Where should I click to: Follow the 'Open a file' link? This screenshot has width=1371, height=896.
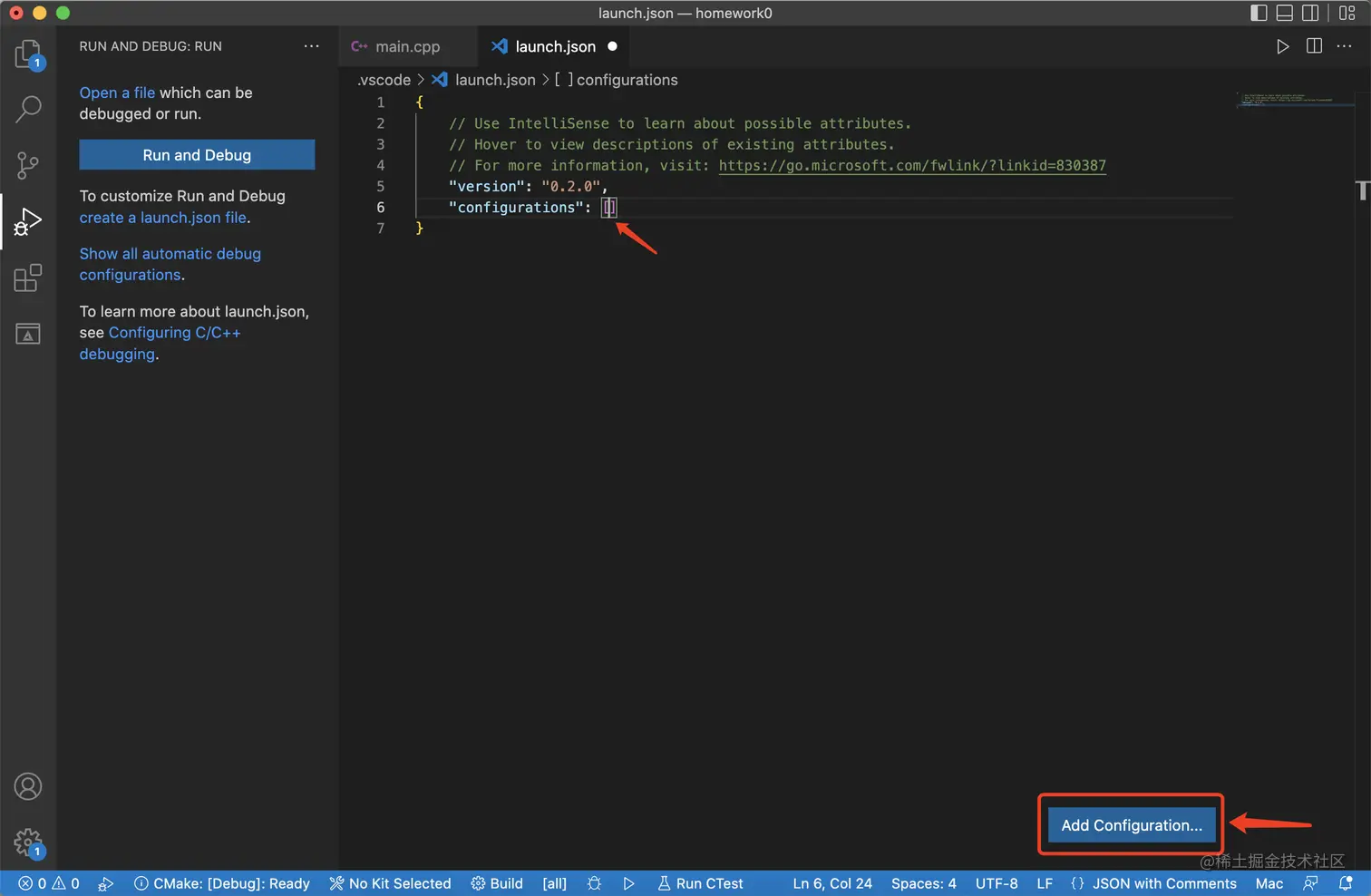pos(117,93)
